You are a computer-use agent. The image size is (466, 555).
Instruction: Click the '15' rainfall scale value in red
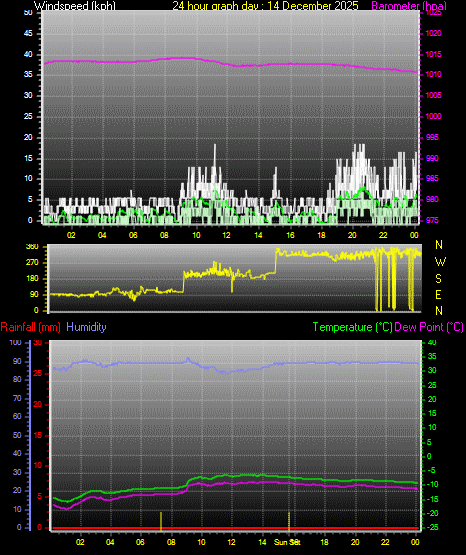(x=38, y=435)
